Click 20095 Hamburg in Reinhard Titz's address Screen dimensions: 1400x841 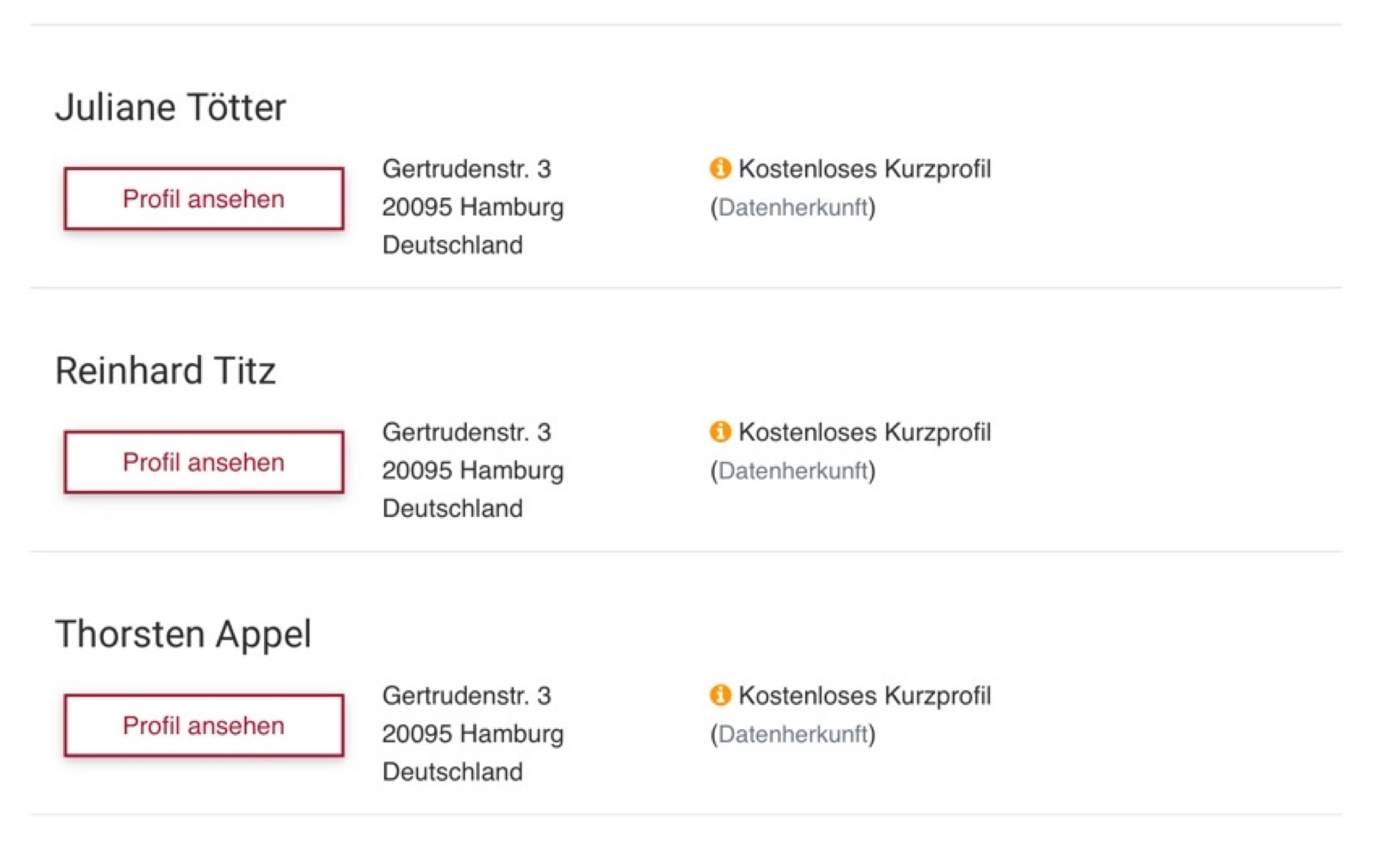(x=473, y=471)
